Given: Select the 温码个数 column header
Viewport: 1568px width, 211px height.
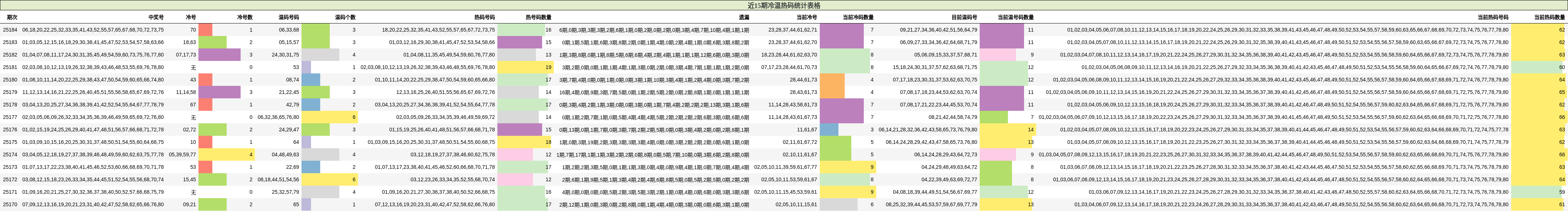Looking at the screenshot, I should pyautogui.click(x=345, y=17).
